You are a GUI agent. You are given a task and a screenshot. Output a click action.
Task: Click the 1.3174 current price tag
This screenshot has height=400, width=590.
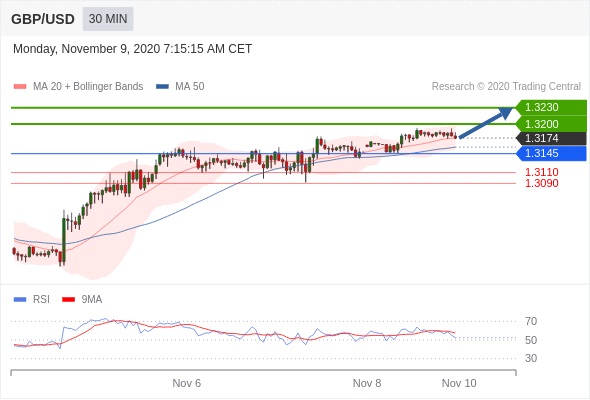[x=551, y=138]
